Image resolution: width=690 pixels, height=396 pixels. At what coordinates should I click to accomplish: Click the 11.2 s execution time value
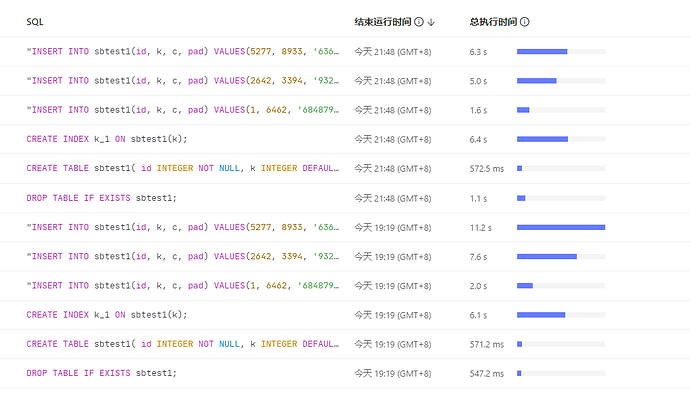click(x=481, y=227)
